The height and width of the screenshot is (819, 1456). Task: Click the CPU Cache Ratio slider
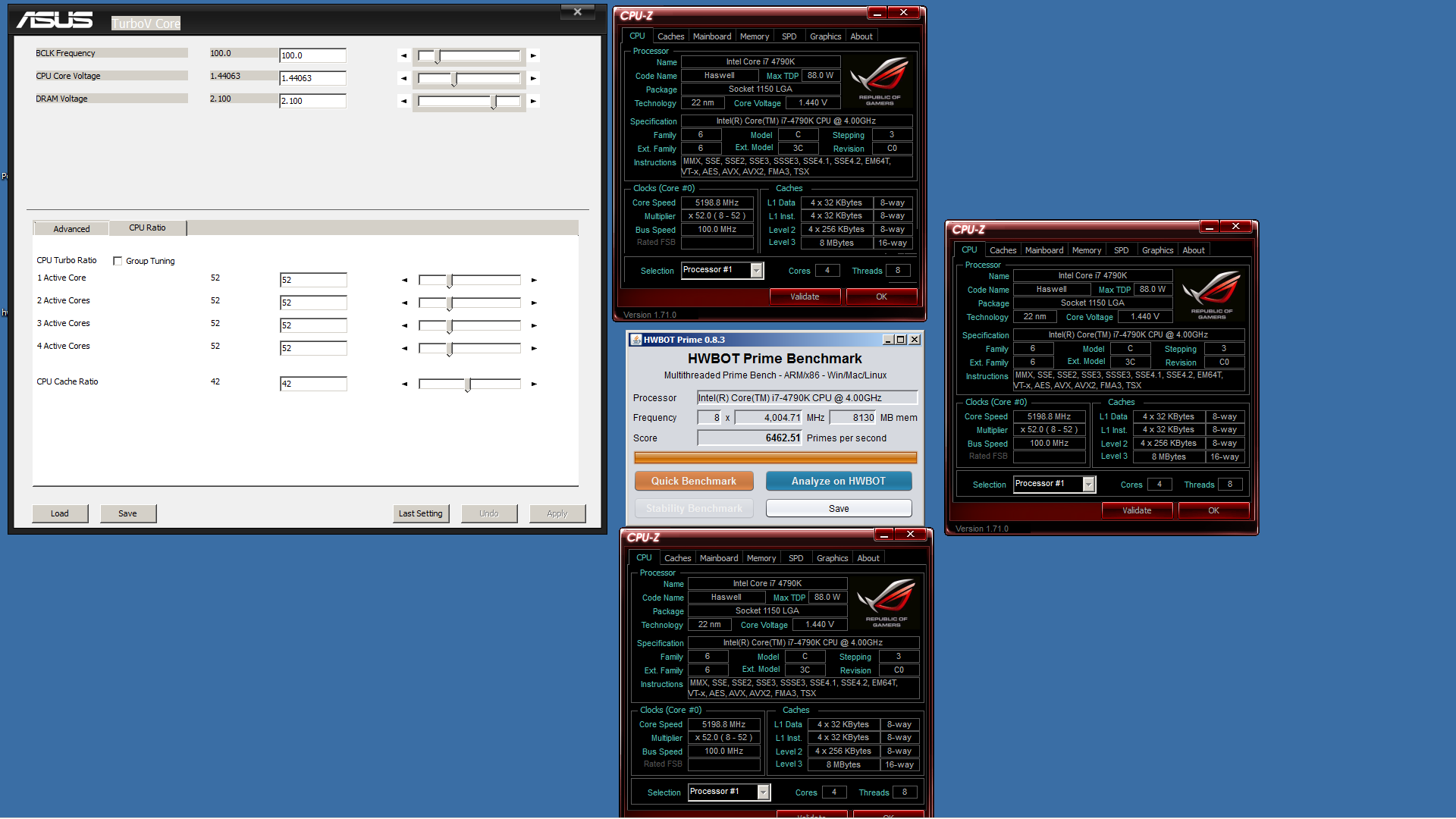469,384
